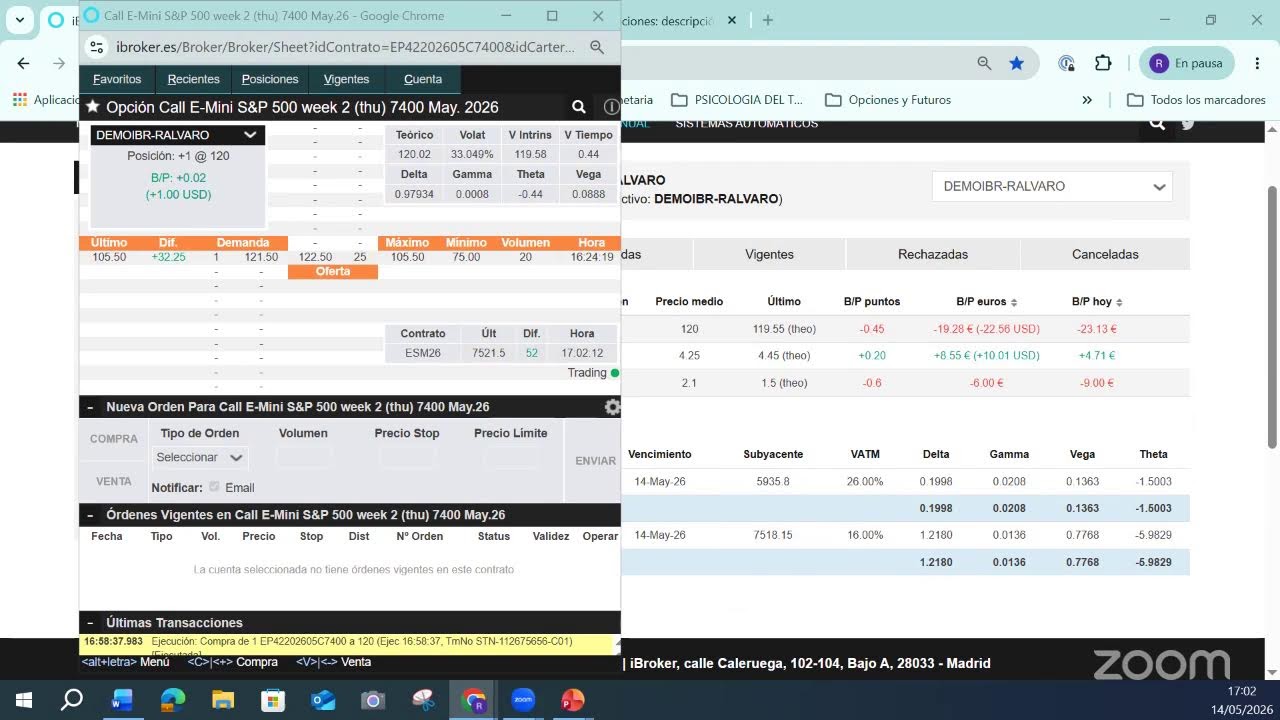Launch Snipping Tool from the taskbar
The image size is (1280, 720).
[x=423, y=700]
